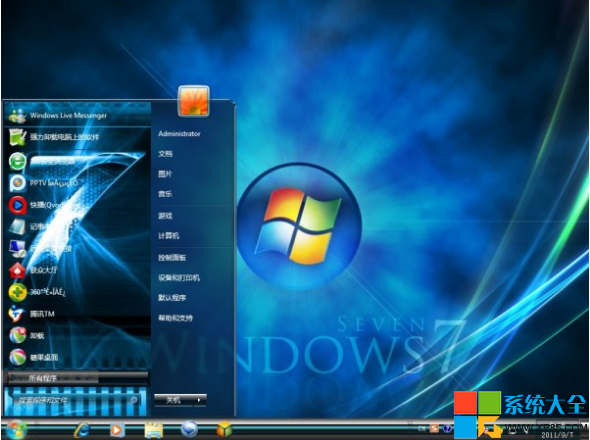This screenshot has width=590, height=440.
Task: Open Windows Media Player taskbar icon
Action: 116,429
